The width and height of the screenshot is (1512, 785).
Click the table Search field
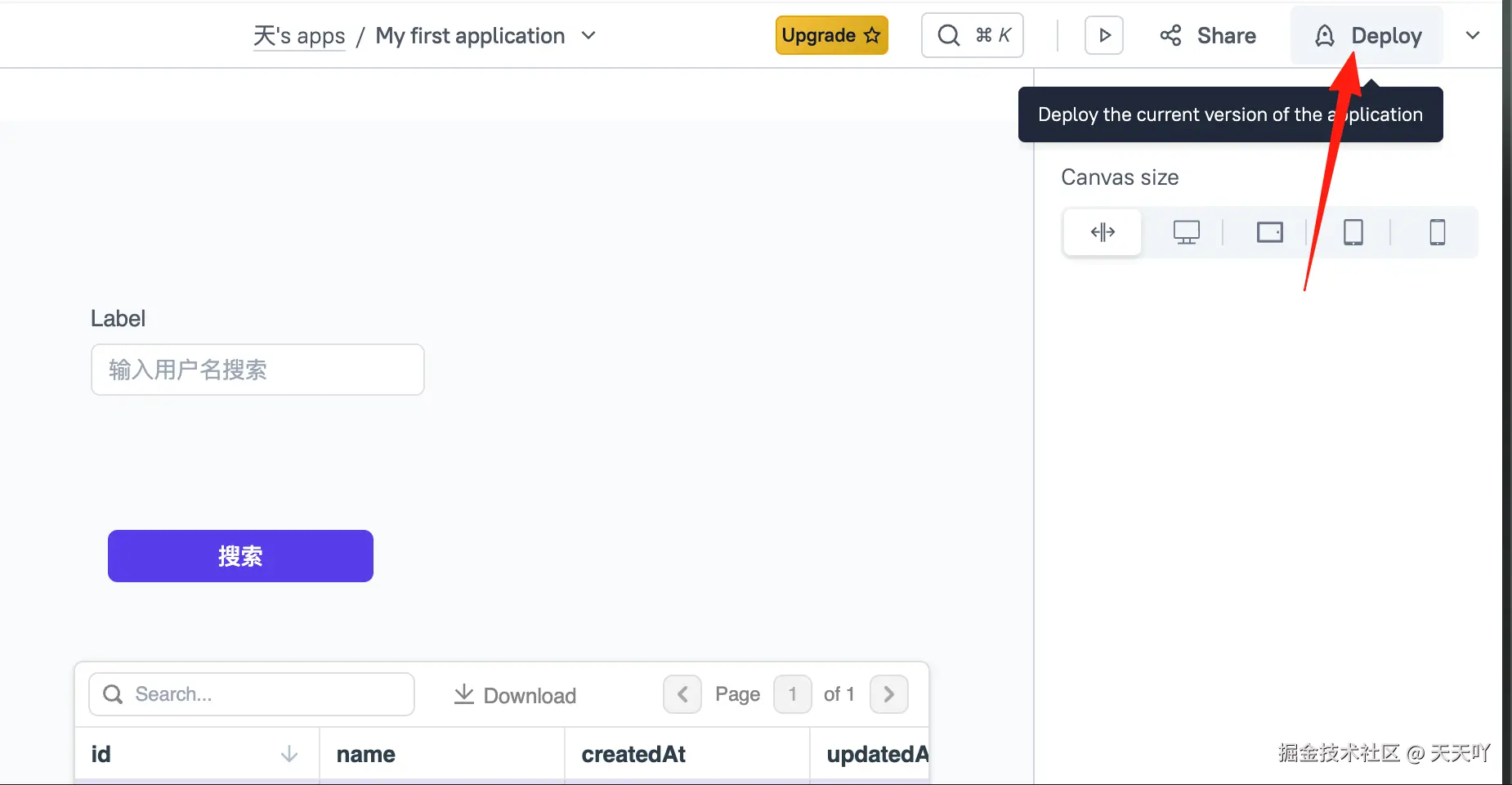pyautogui.click(x=252, y=694)
